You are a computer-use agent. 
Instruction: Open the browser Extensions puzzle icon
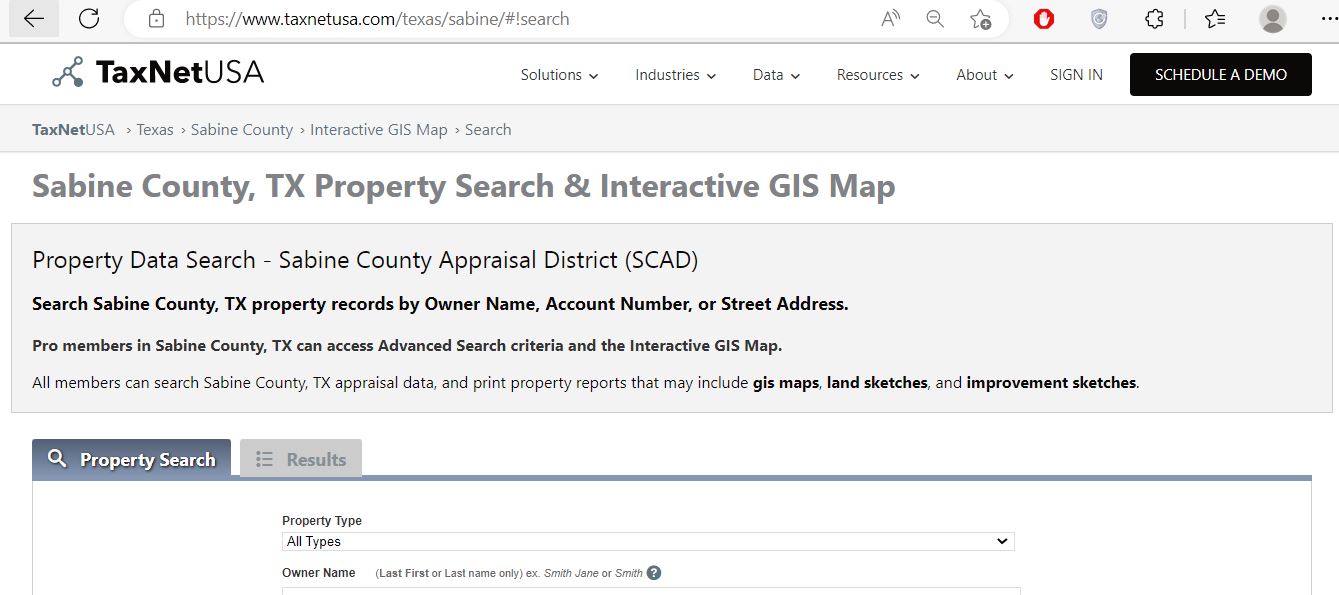click(x=1154, y=19)
